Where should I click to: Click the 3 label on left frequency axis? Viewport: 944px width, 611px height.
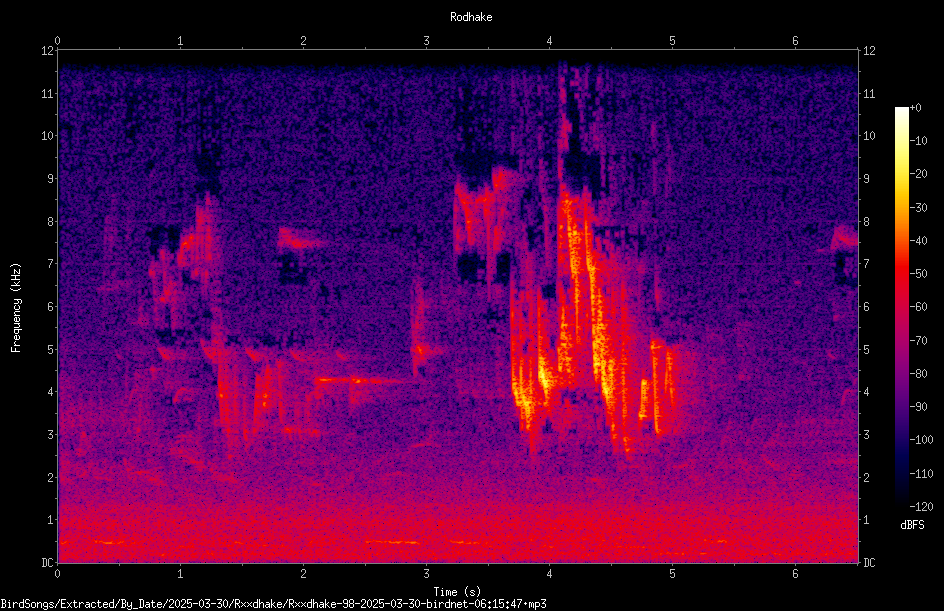tap(51, 435)
